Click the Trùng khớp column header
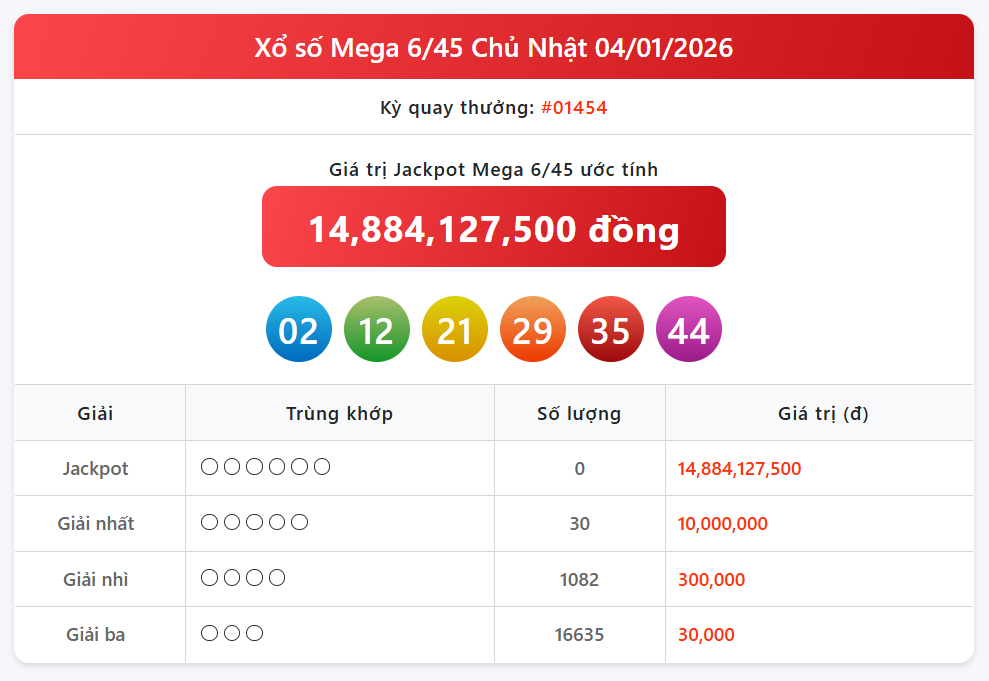 [x=338, y=413]
